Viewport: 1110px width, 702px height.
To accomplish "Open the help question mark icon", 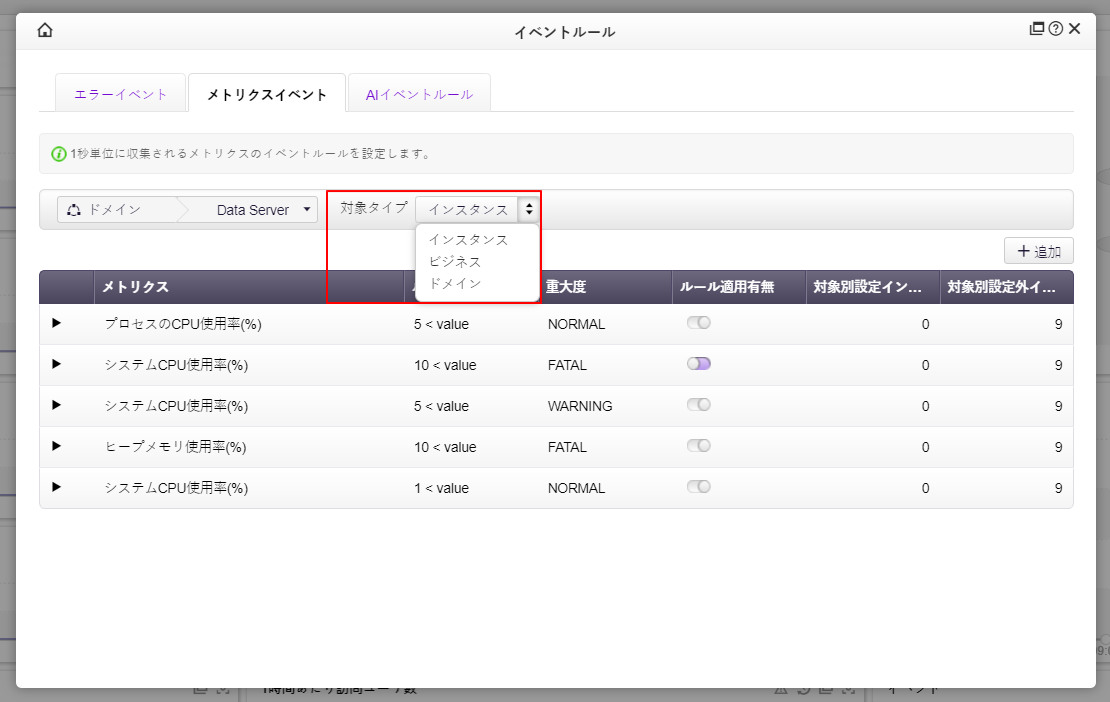I will (1055, 29).
